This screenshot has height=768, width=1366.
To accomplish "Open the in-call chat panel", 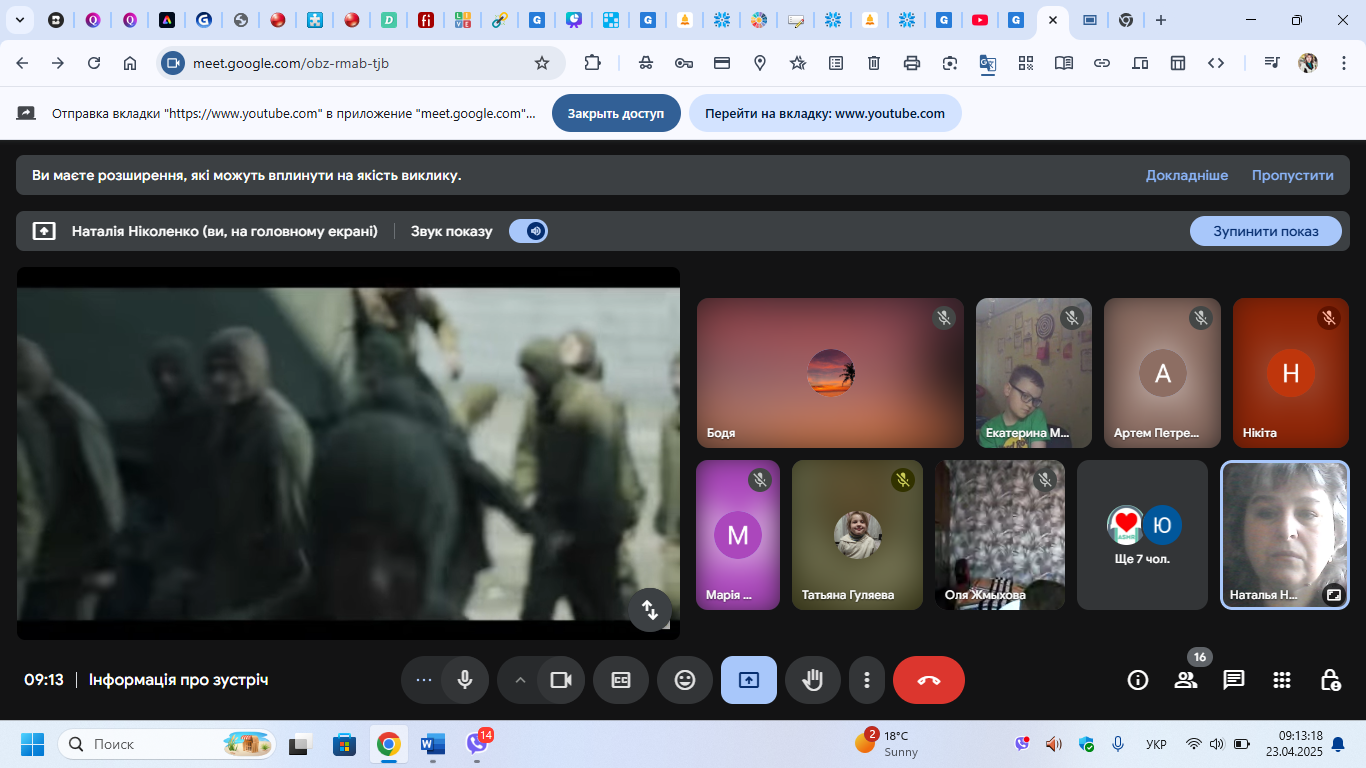I will click(1234, 680).
